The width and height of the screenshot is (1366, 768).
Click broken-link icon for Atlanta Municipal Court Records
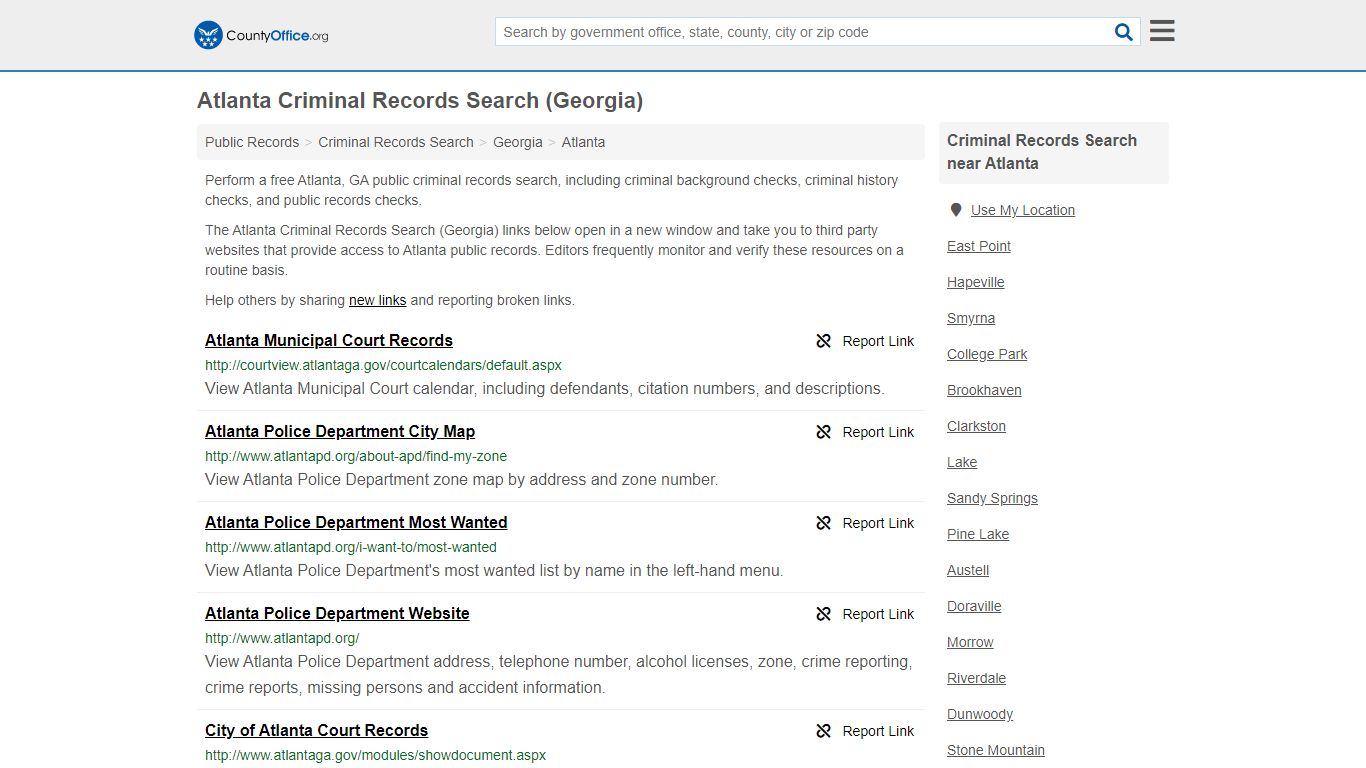[x=824, y=341]
